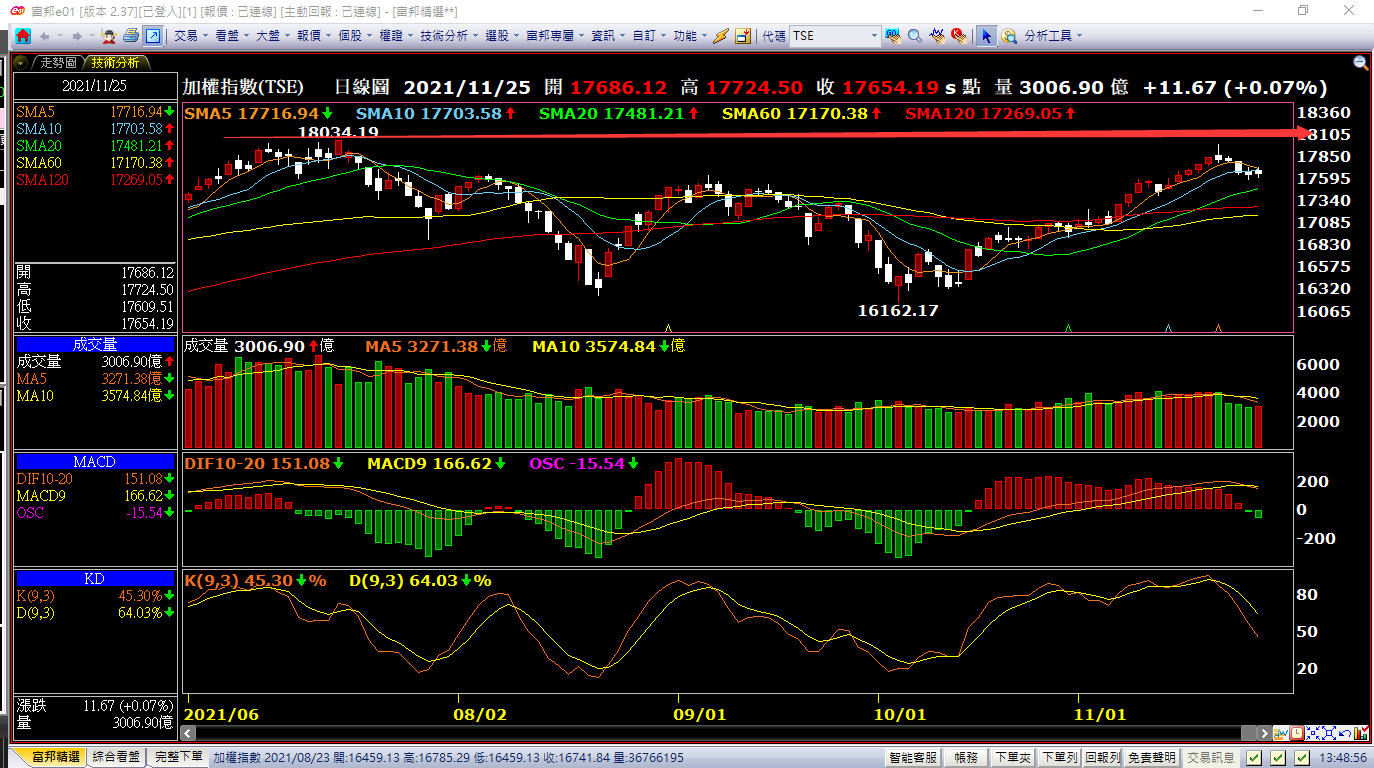This screenshot has width=1374, height=768.
Task: Click the MACD panel header
Action: click(95, 462)
